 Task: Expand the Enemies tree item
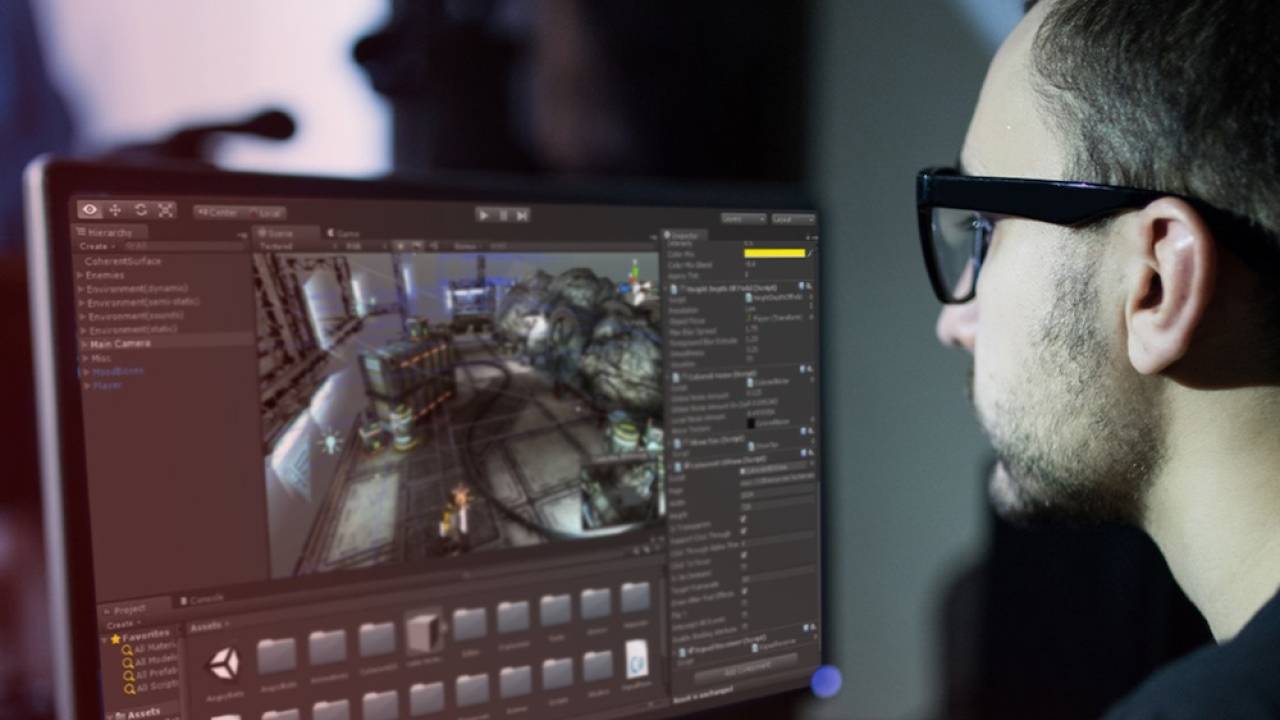pos(81,275)
